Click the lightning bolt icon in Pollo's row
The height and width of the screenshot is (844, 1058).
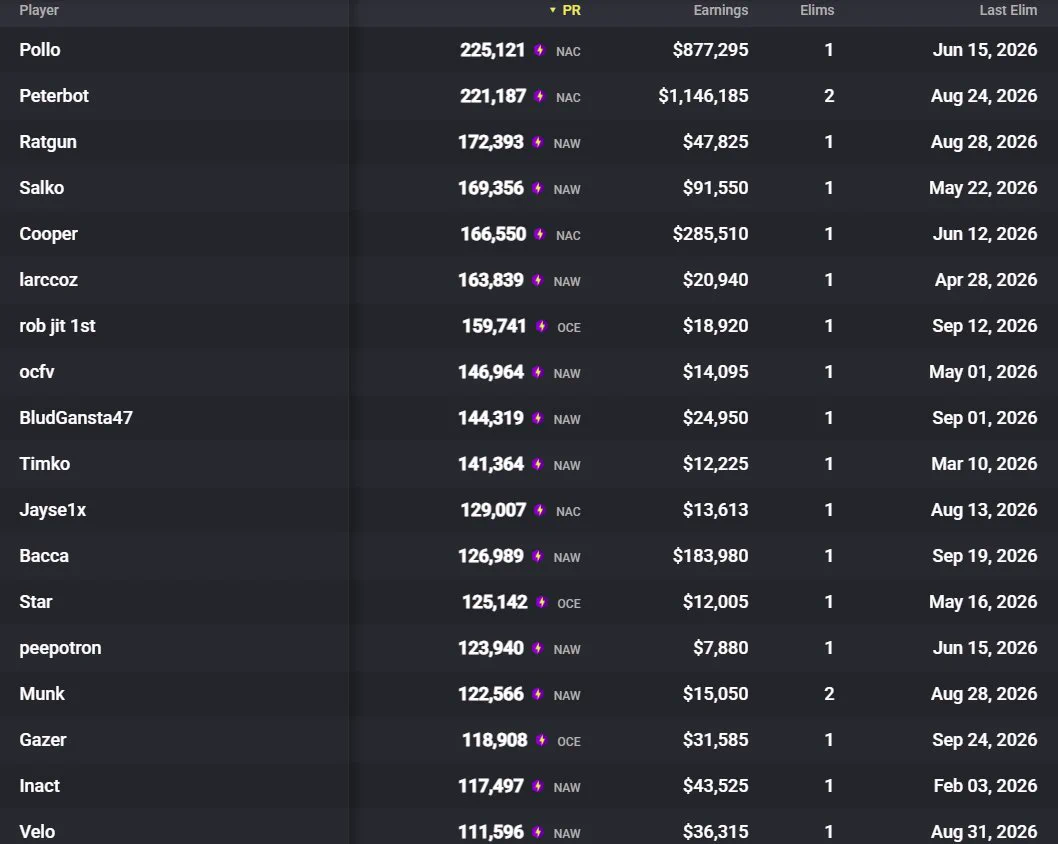[539, 50]
